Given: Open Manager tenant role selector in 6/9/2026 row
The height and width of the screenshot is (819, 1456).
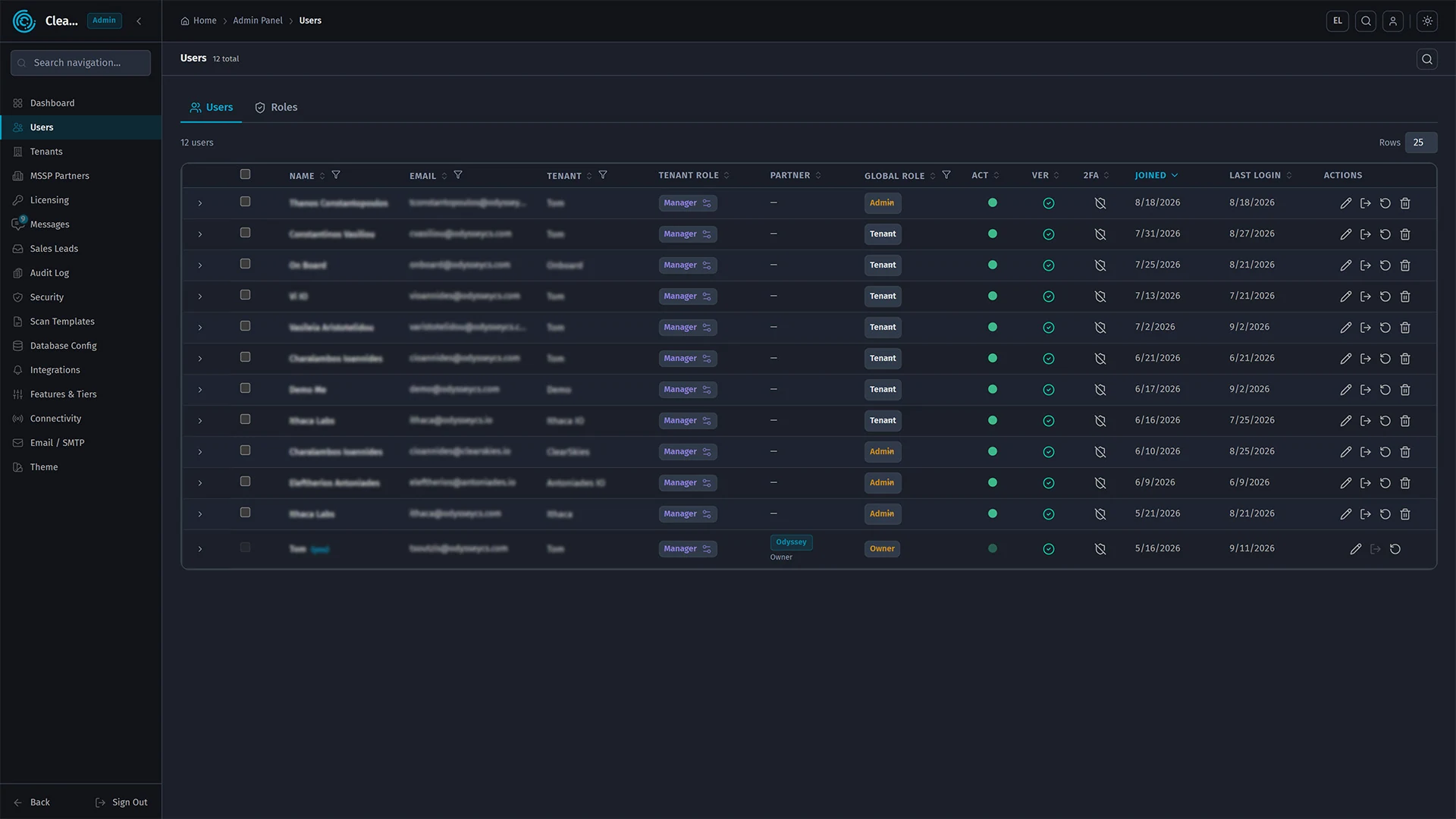Looking at the screenshot, I should click(x=687, y=483).
